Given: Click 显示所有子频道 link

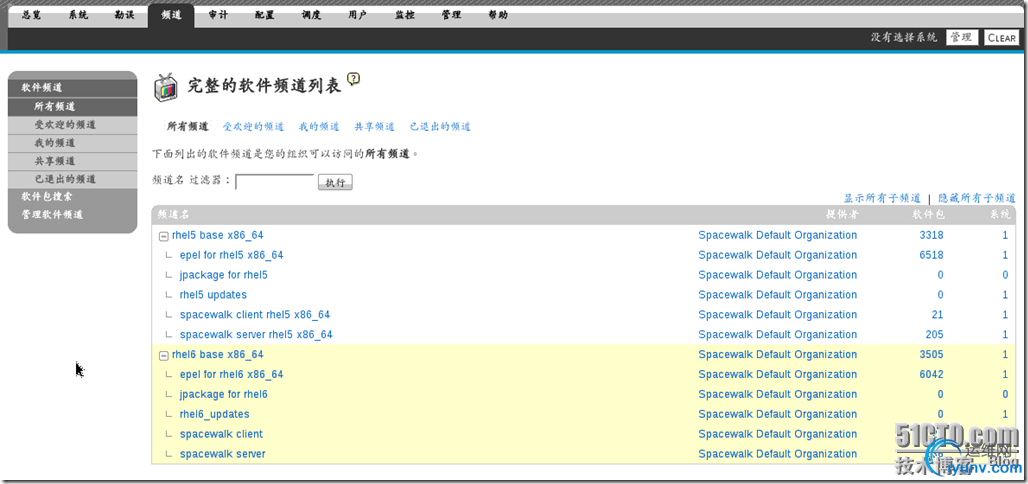Looking at the screenshot, I should (x=882, y=198).
